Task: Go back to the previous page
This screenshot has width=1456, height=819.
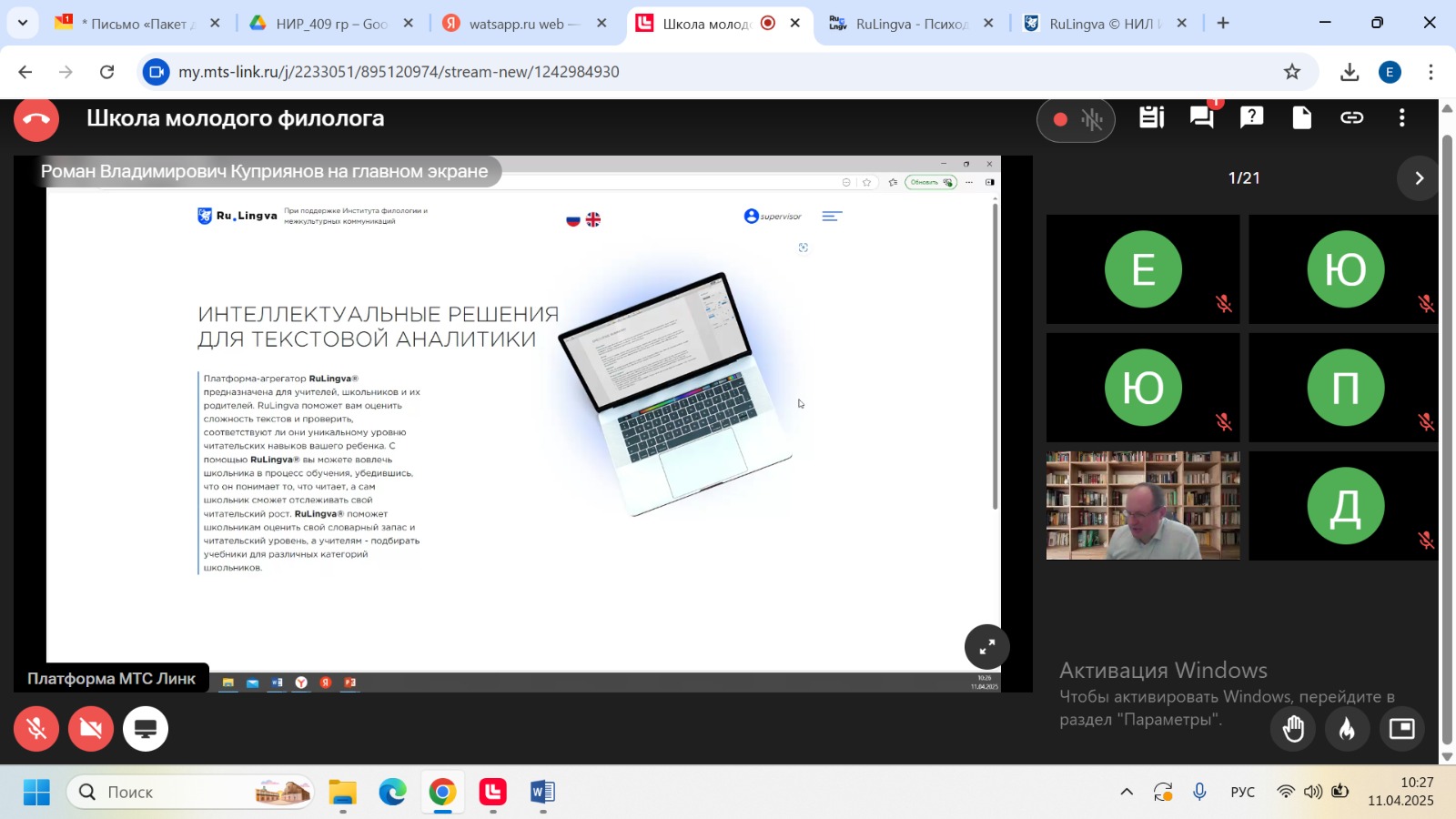Action: click(25, 72)
